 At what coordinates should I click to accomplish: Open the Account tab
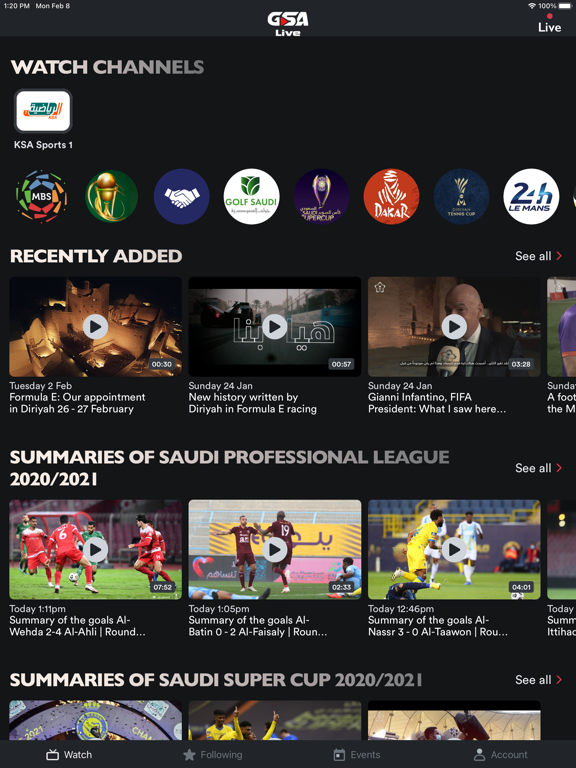coord(501,755)
